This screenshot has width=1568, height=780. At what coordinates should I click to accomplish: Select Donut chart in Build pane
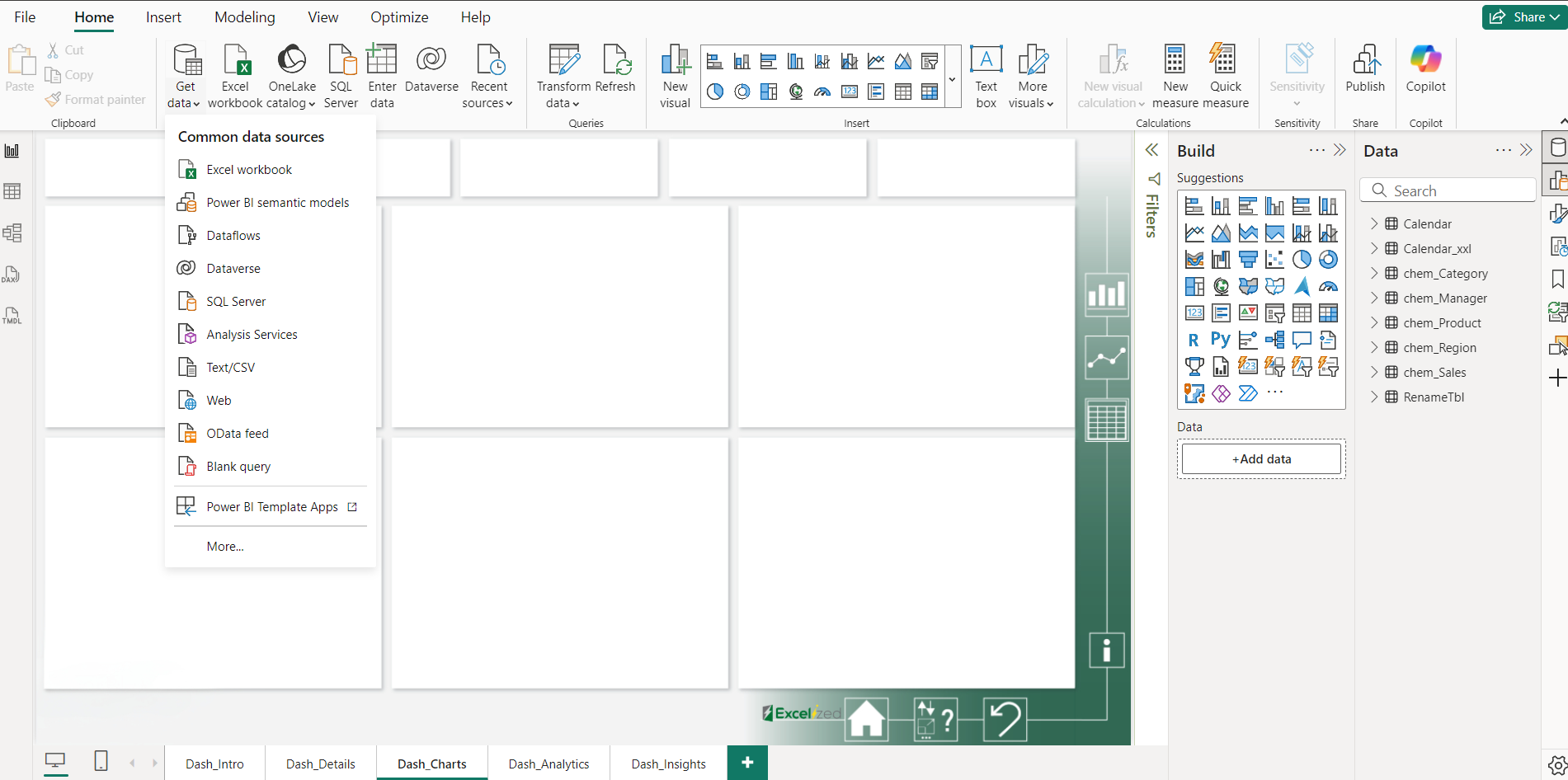coord(1328,260)
